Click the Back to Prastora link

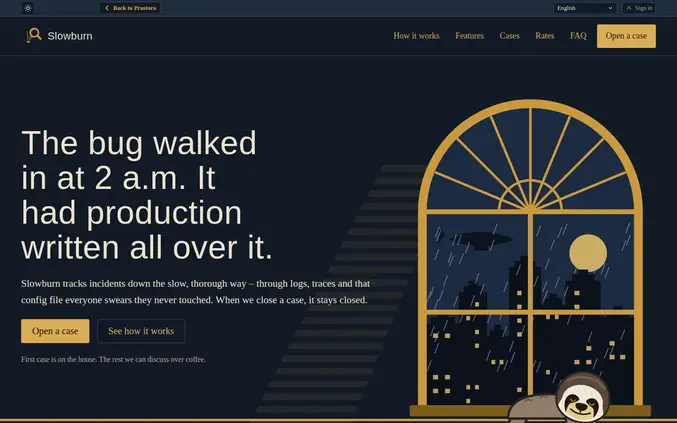point(130,8)
